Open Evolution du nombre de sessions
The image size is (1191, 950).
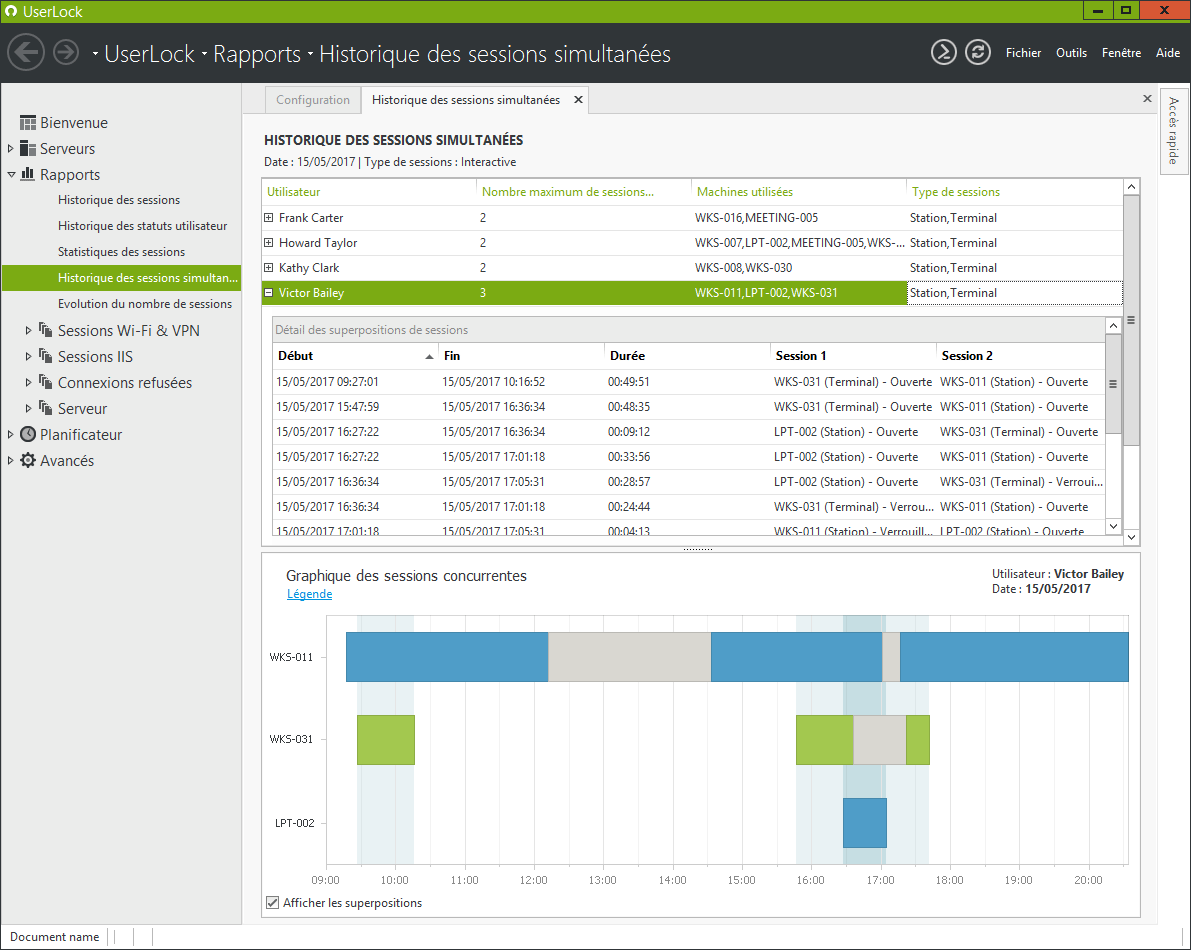click(145, 303)
